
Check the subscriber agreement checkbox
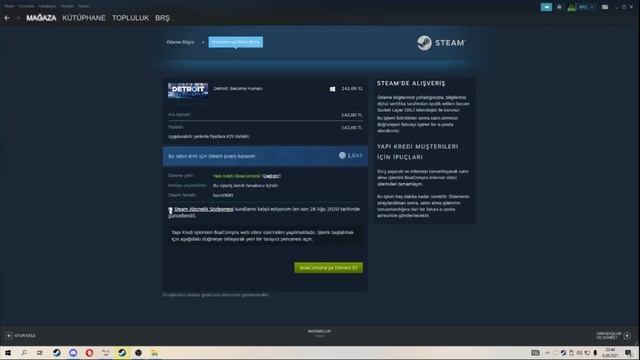170,210
